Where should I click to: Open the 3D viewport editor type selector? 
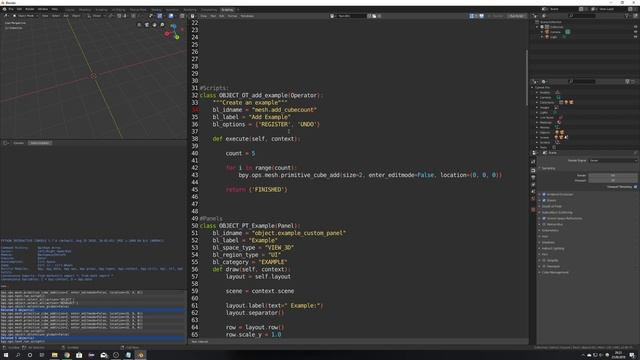[x=6, y=16]
